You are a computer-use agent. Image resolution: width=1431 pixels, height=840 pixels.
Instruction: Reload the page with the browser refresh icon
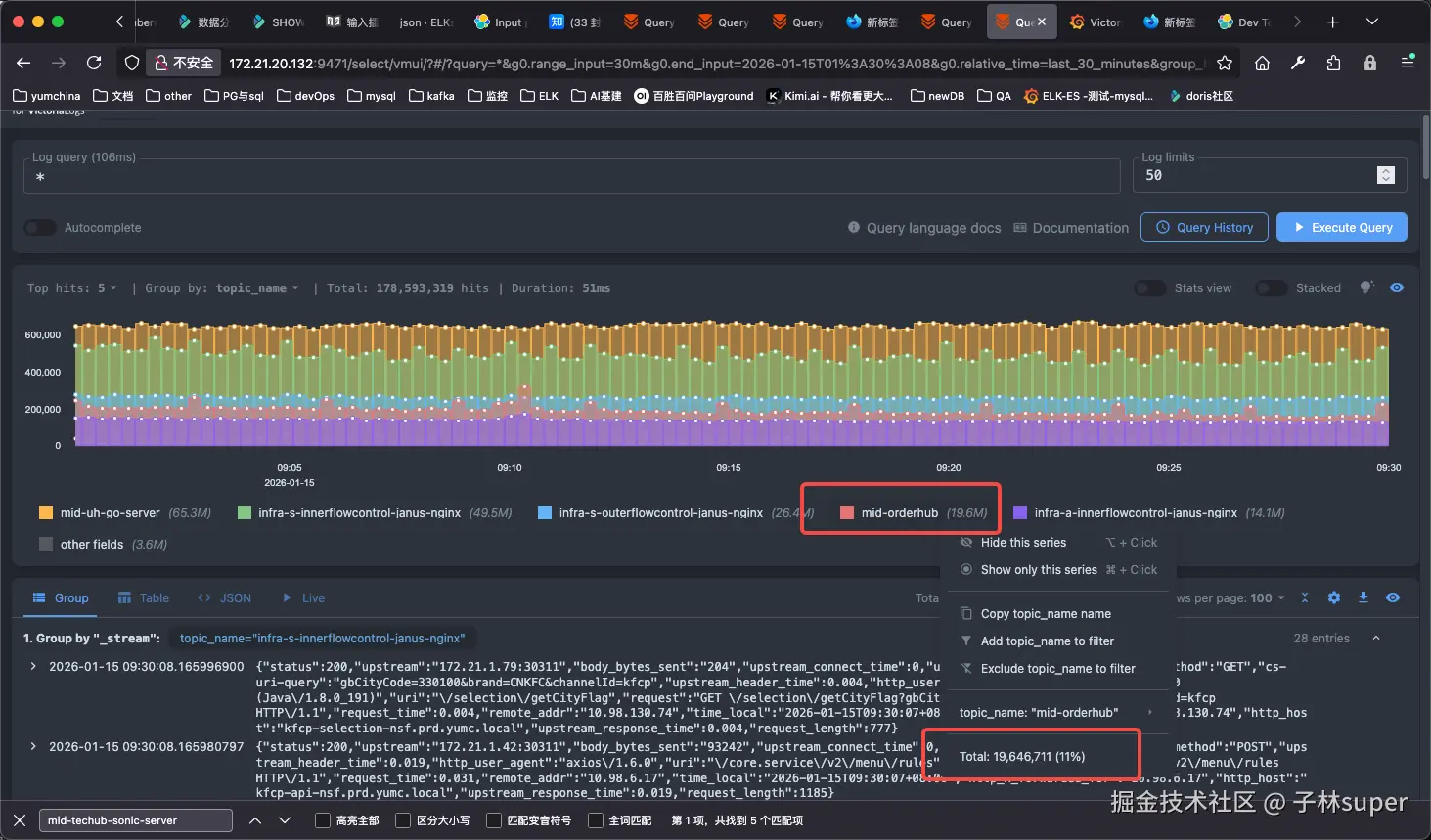(94, 63)
